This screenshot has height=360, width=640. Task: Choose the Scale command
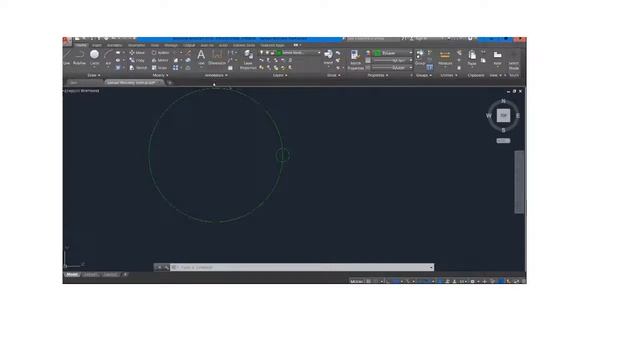point(159,68)
